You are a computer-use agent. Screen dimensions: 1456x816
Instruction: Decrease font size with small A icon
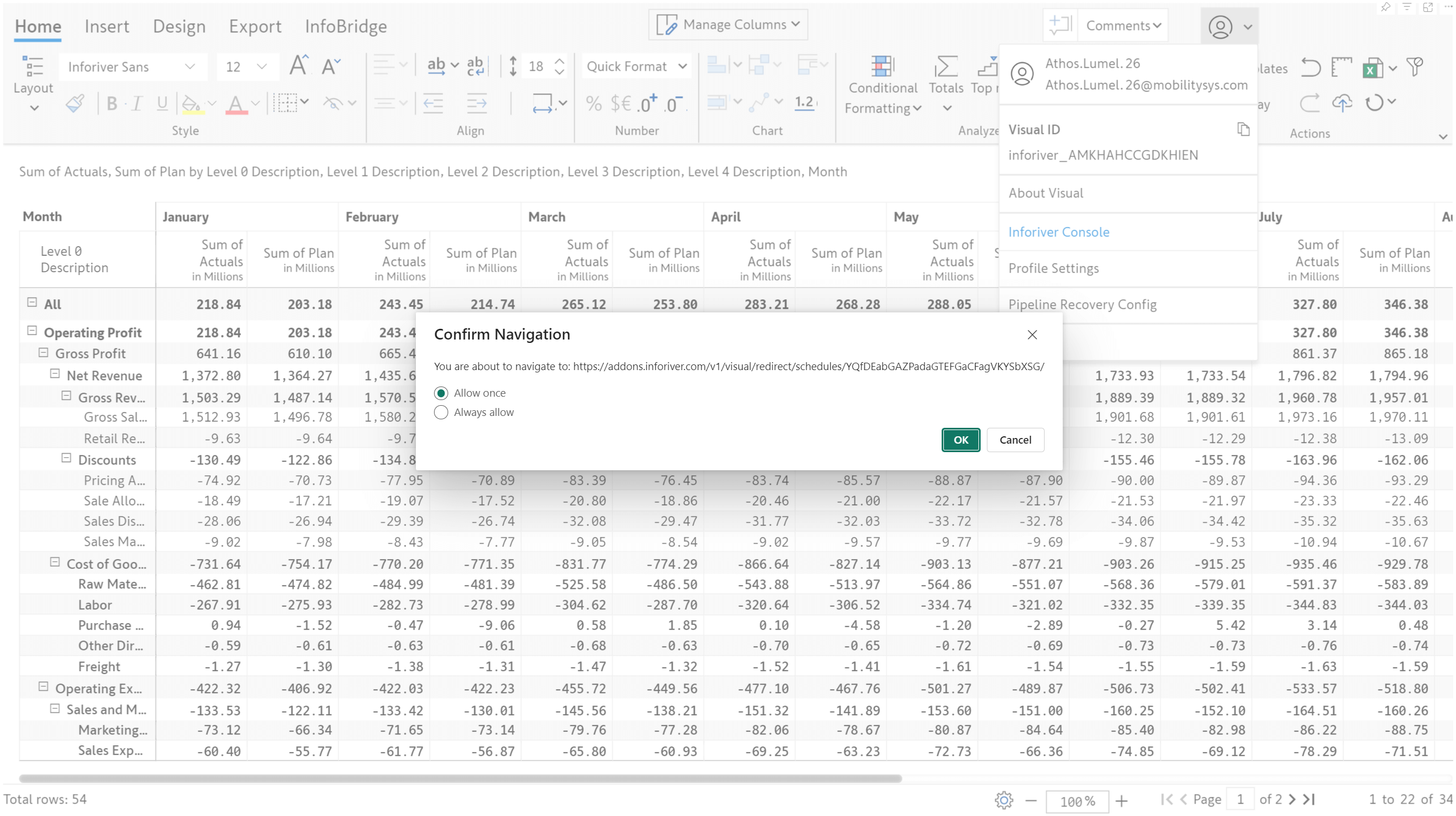coord(330,66)
